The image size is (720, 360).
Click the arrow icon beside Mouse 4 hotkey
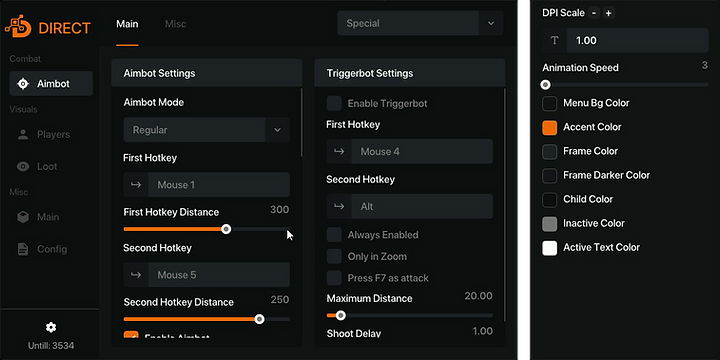[339, 152]
